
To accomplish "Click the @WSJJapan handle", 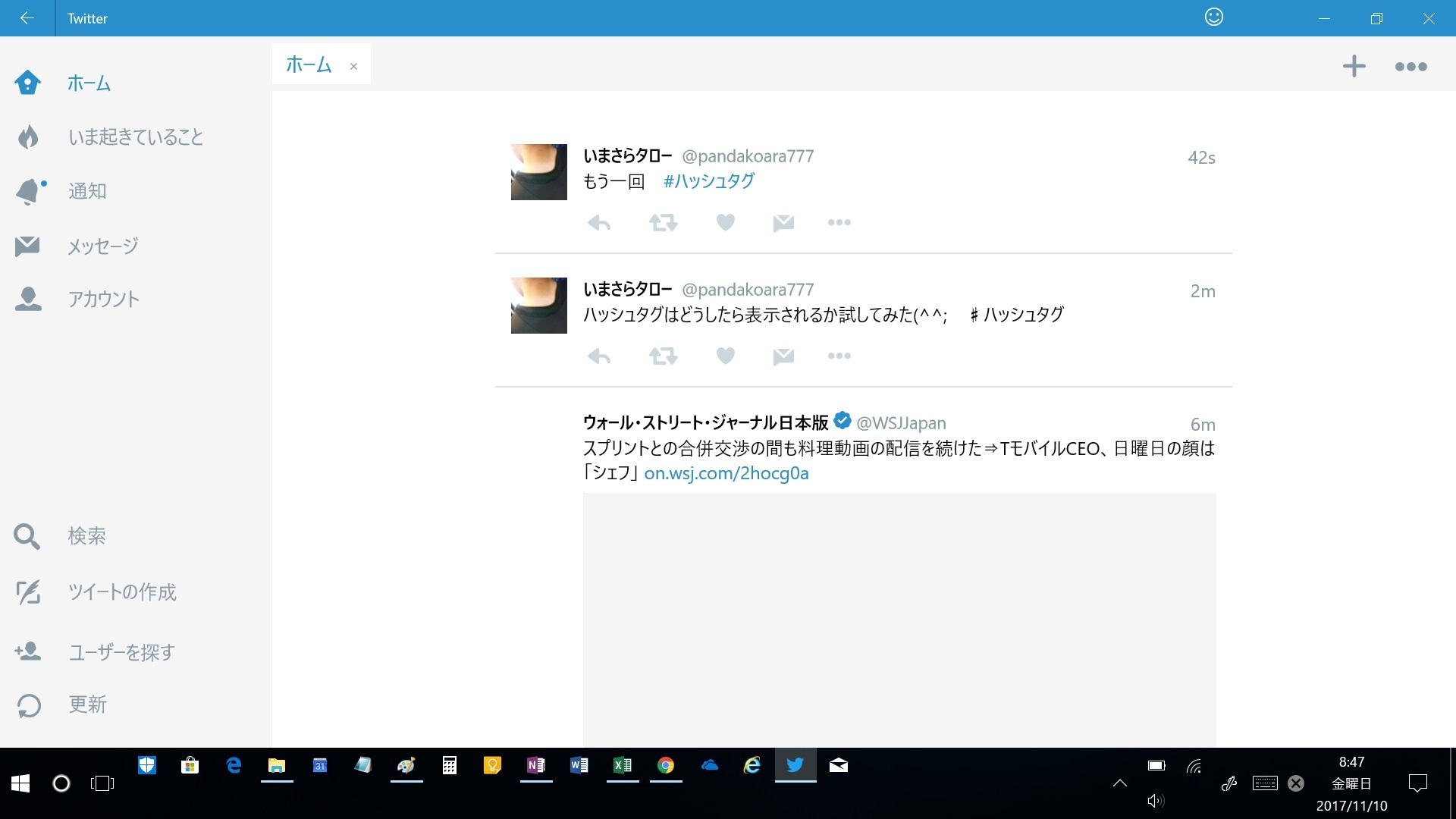I will [x=901, y=423].
